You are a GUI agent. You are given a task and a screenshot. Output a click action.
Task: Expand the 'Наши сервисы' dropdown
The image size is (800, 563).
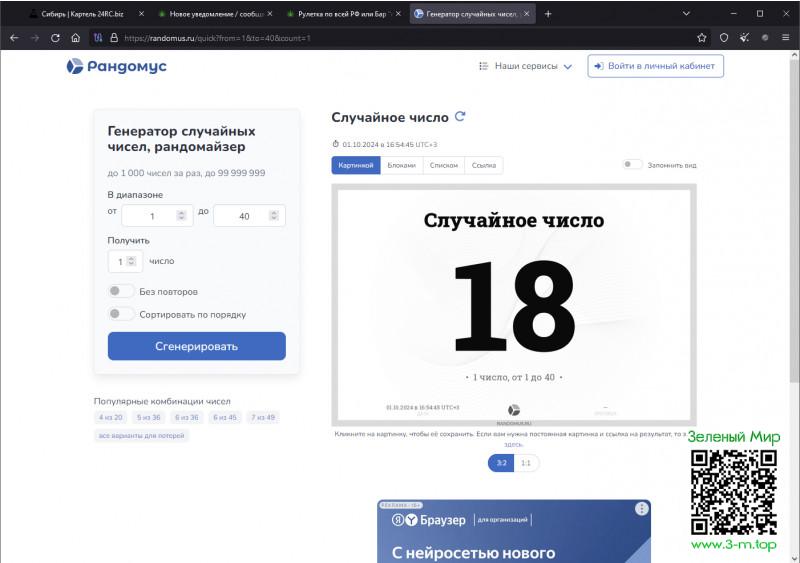pos(526,66)
